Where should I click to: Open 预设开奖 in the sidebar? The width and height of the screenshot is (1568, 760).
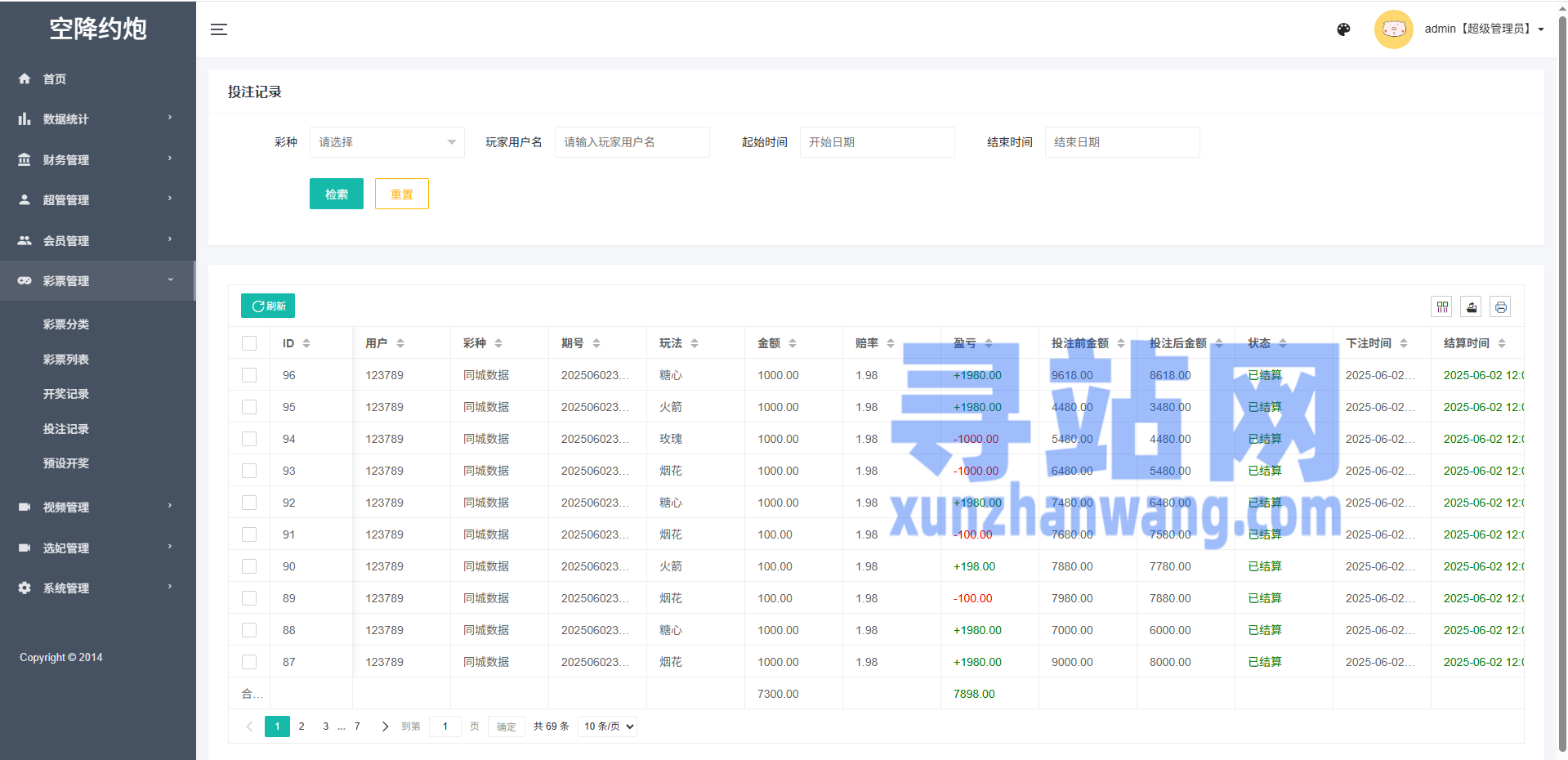tap(66, 463)
